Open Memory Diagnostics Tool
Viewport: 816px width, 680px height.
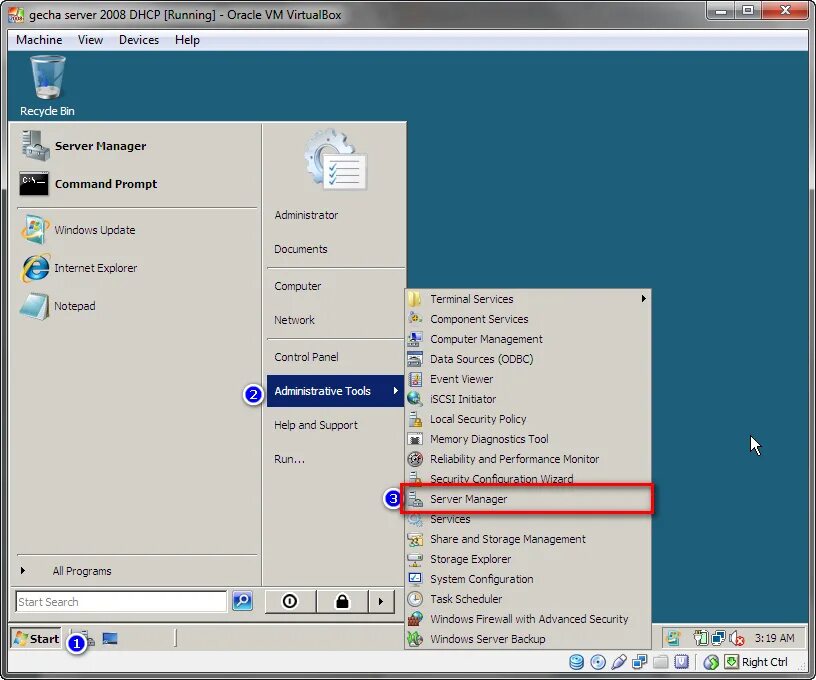point(528,439)
